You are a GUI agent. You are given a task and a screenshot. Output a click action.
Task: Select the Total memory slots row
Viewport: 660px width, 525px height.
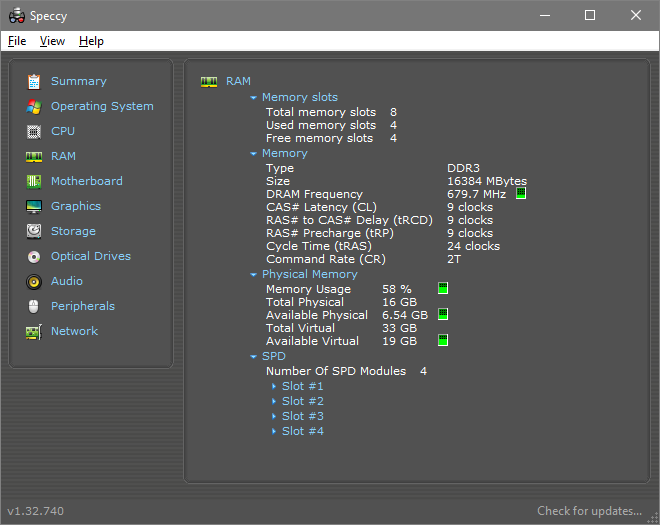[x=331, y=112]
